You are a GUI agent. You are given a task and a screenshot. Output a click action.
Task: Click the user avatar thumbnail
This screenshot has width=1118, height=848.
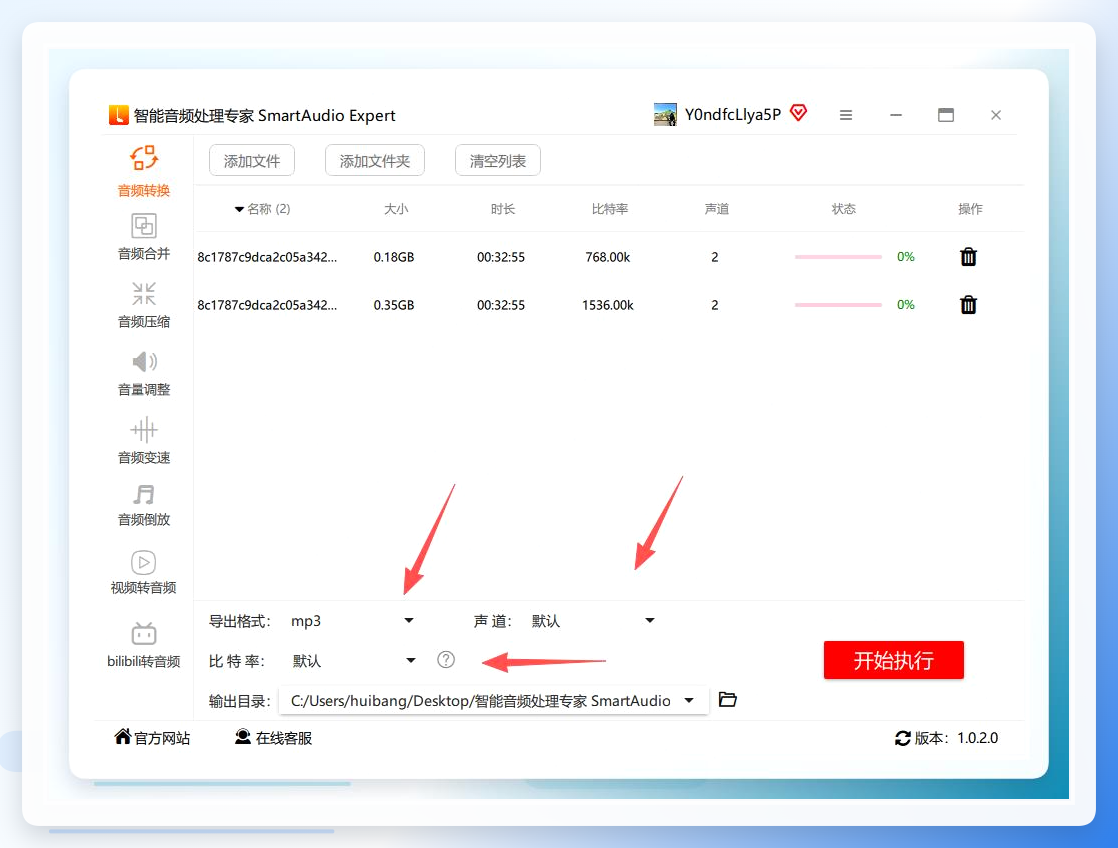(665, 114)
